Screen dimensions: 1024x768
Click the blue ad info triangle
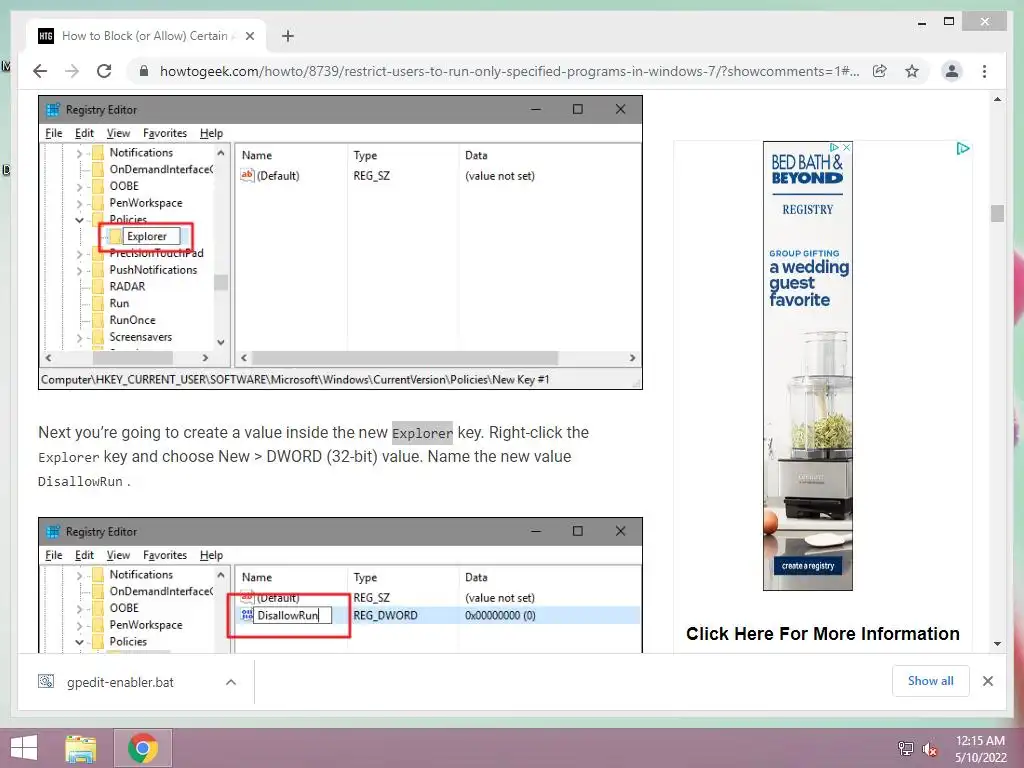tap(963, 148)
